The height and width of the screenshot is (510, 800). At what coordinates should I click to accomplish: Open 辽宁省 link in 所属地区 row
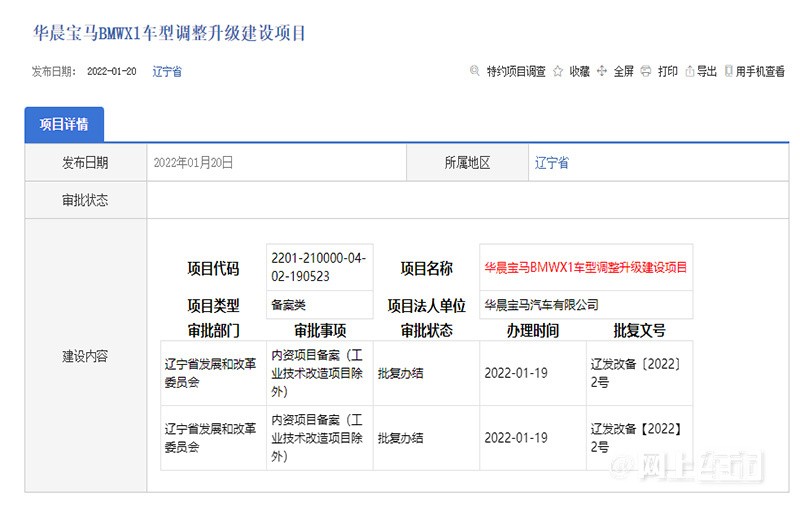click(x=552, y=163)
